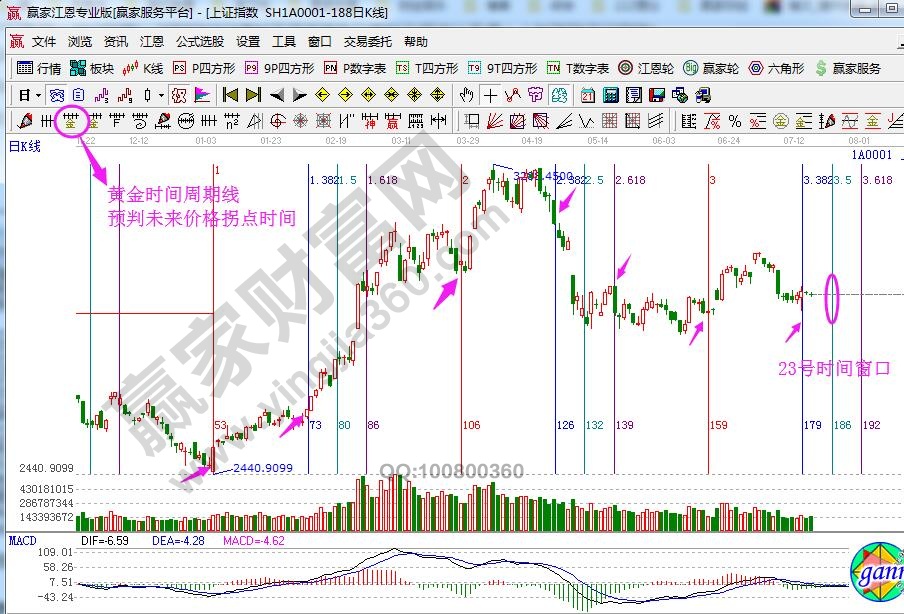Open the 日 period dropdown
Viewport: 904px width, 614px height.
click(30, 95)
